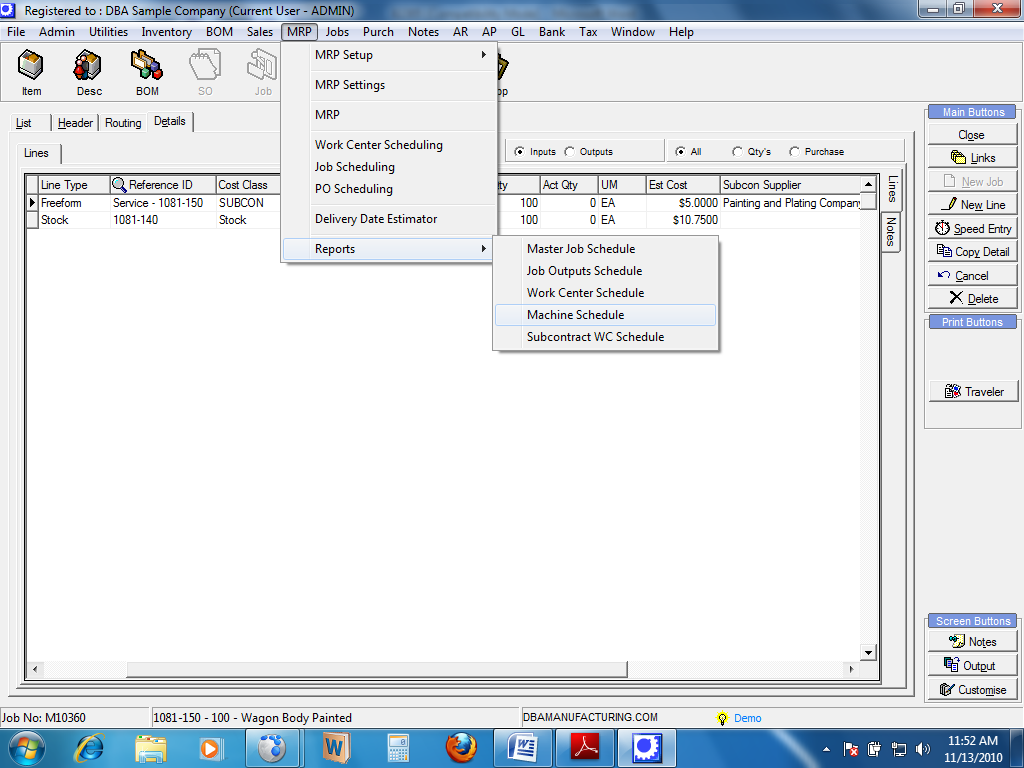Choose the Purchase radio button
The image size is (1024, 768).
[x=795, y=152]
